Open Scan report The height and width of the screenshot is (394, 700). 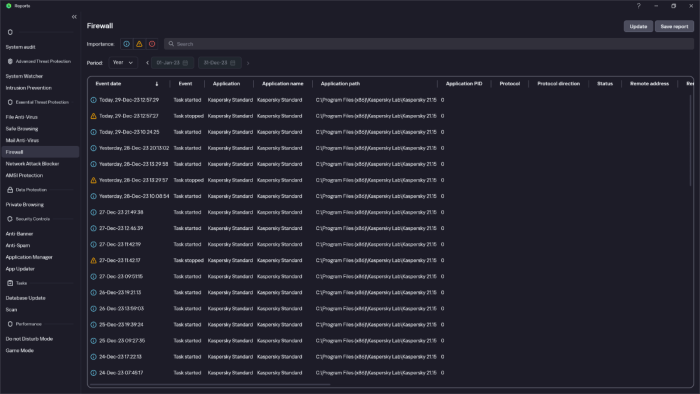coord(11,309)
